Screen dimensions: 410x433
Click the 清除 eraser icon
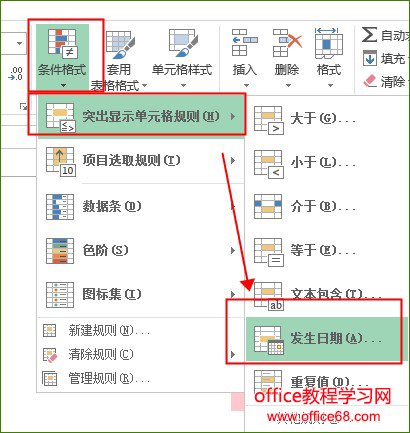point(370,81)
